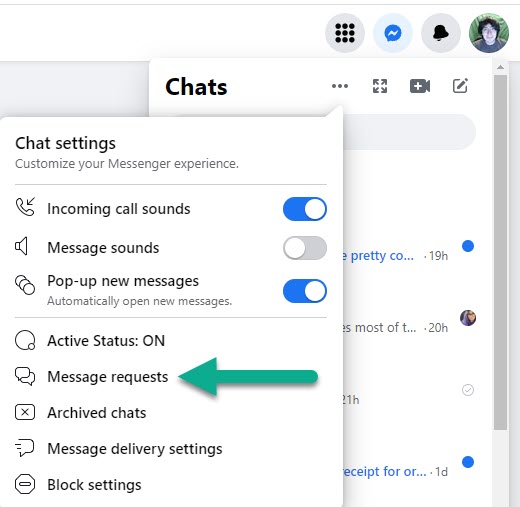Click the scrollbar up arrow
520x507 pixels.
[x=500, y=67]
